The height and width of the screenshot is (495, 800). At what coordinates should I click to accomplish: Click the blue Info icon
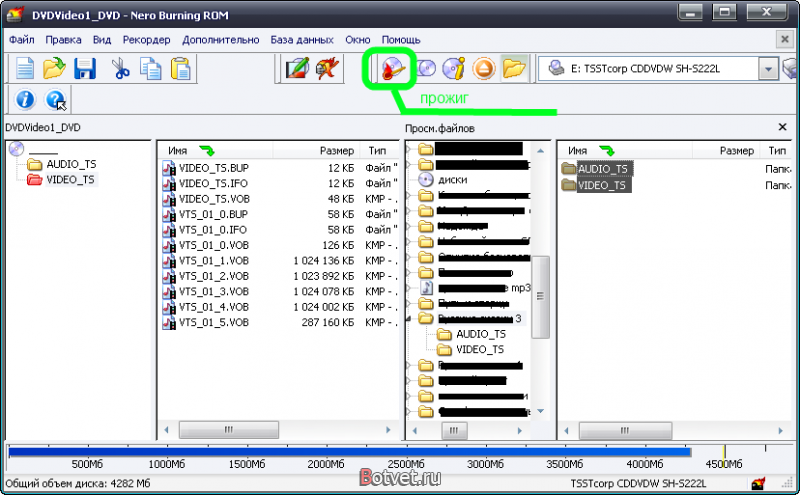point(25,100)
